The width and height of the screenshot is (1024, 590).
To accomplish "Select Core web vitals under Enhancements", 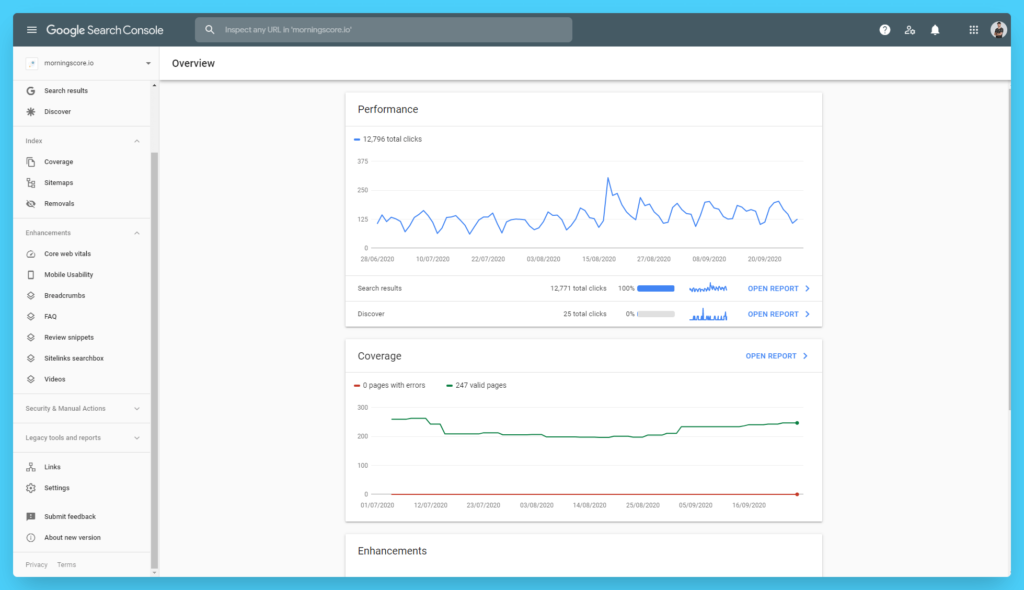I will pos(66,253).
